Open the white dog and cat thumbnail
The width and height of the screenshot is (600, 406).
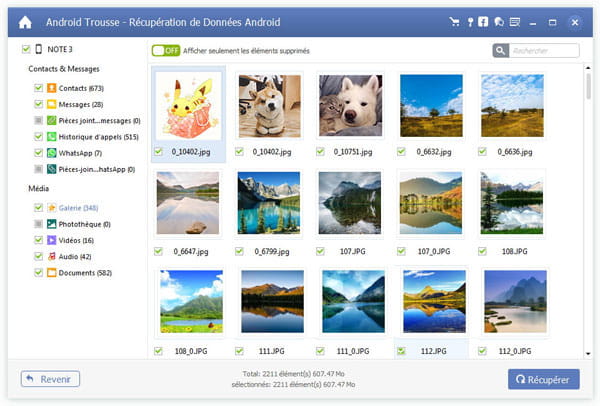pos(351,106)
